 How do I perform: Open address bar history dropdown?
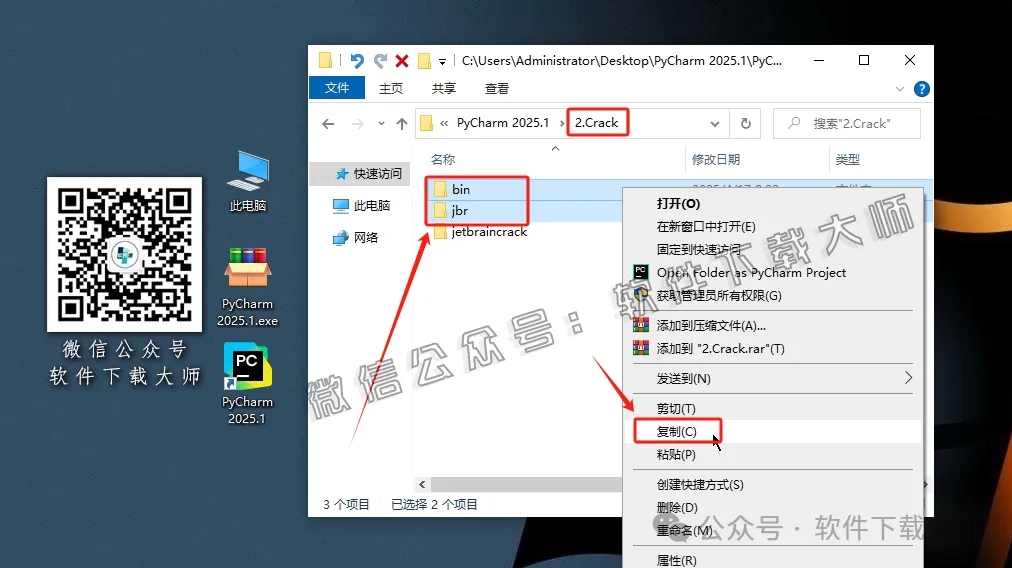pyautogui.click(x=714, y=123)
